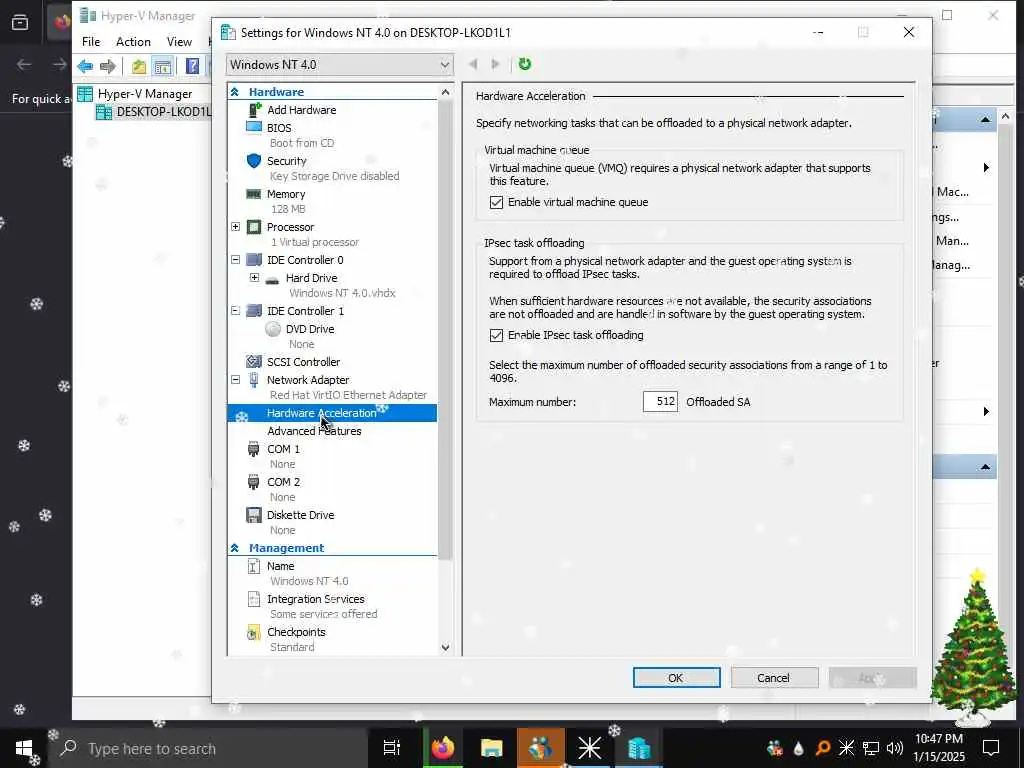Click the Security shield icon
This screenshot has width=1024, height=768.
tap(254, 161)
